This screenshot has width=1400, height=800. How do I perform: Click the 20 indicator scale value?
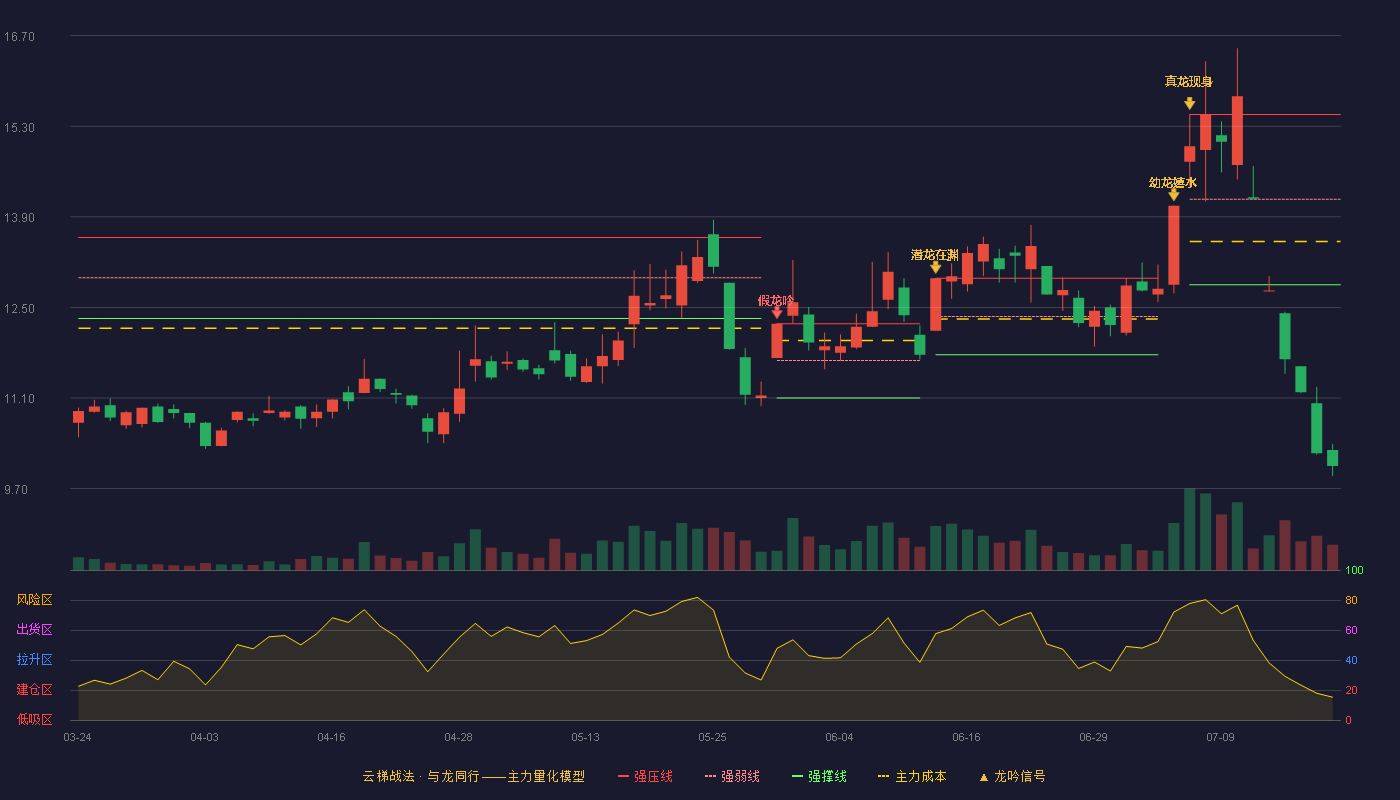1351,690
